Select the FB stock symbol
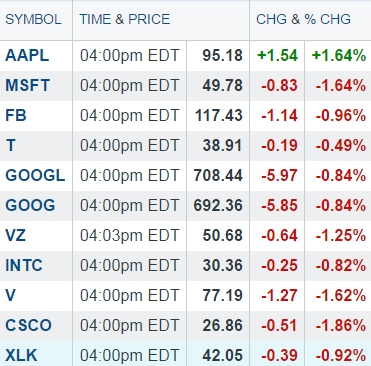Viewport: 371px width, 366px height. 16,115
